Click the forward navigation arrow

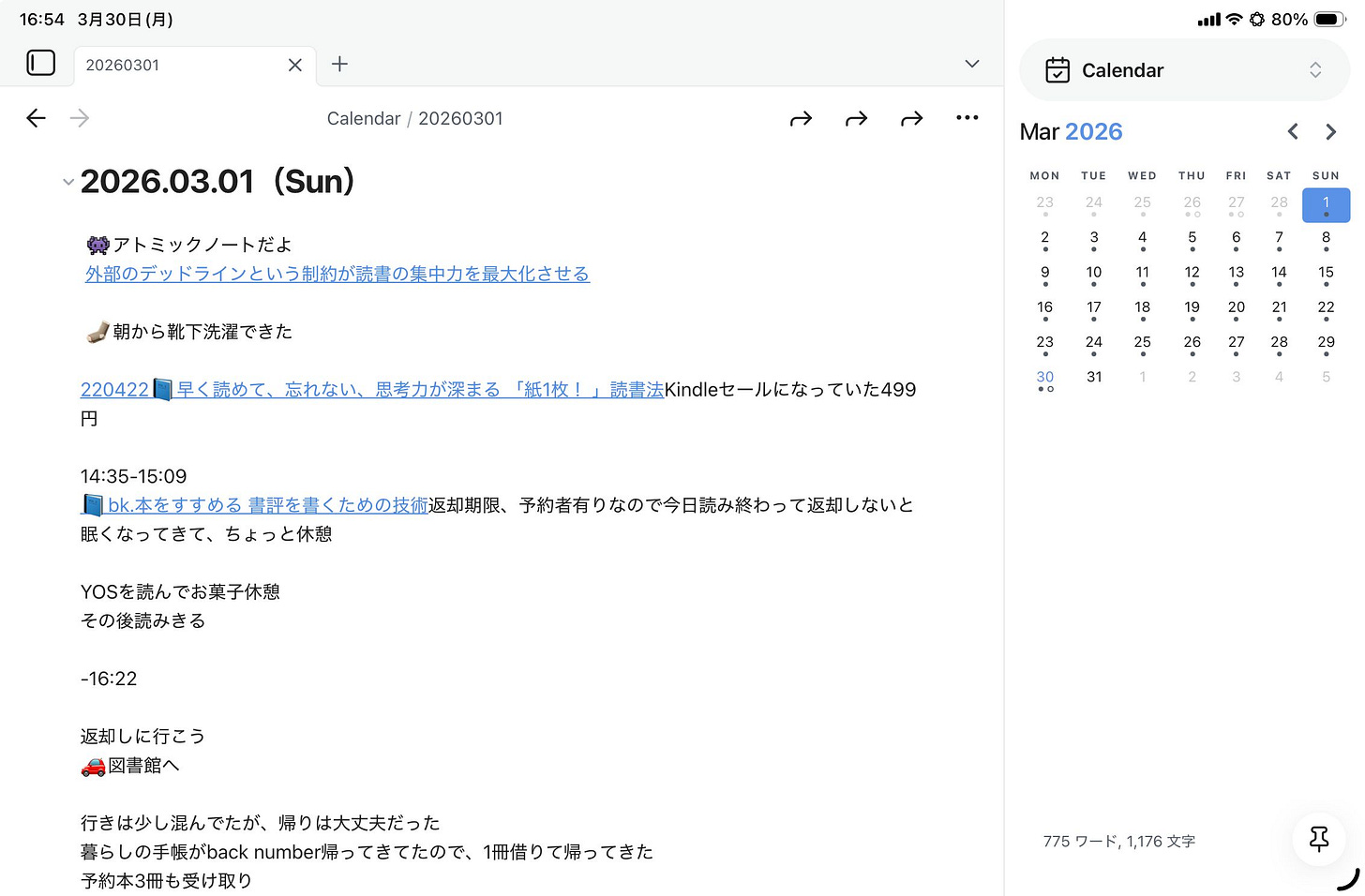pos(80,118)
